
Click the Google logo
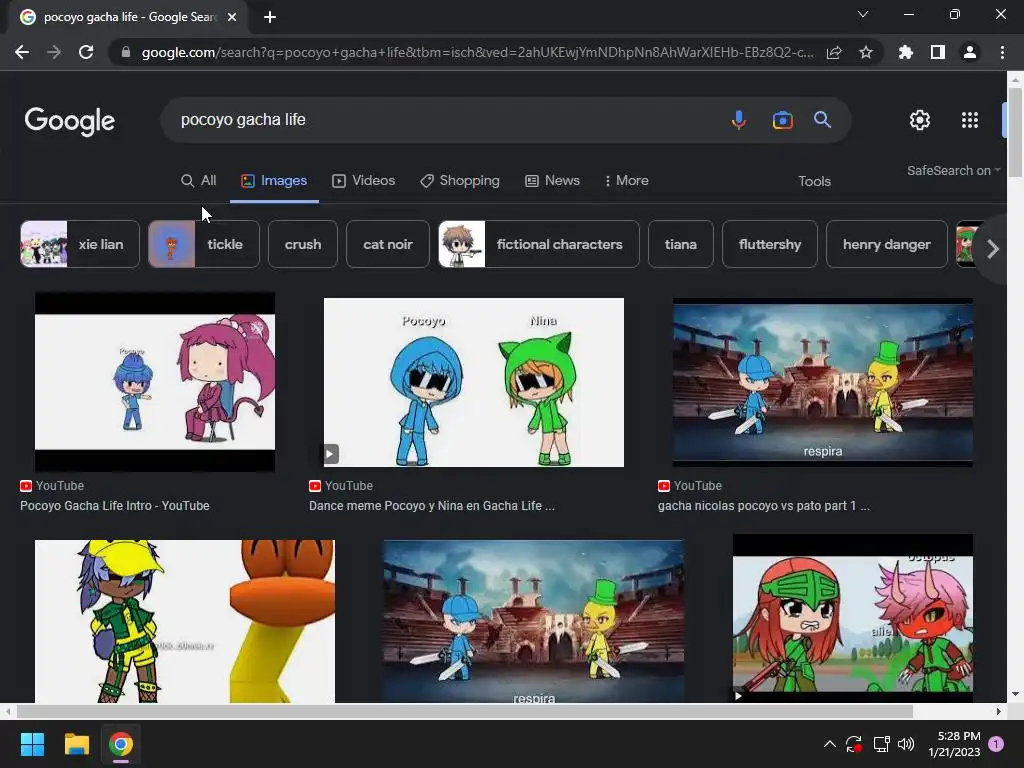(70, 121)
